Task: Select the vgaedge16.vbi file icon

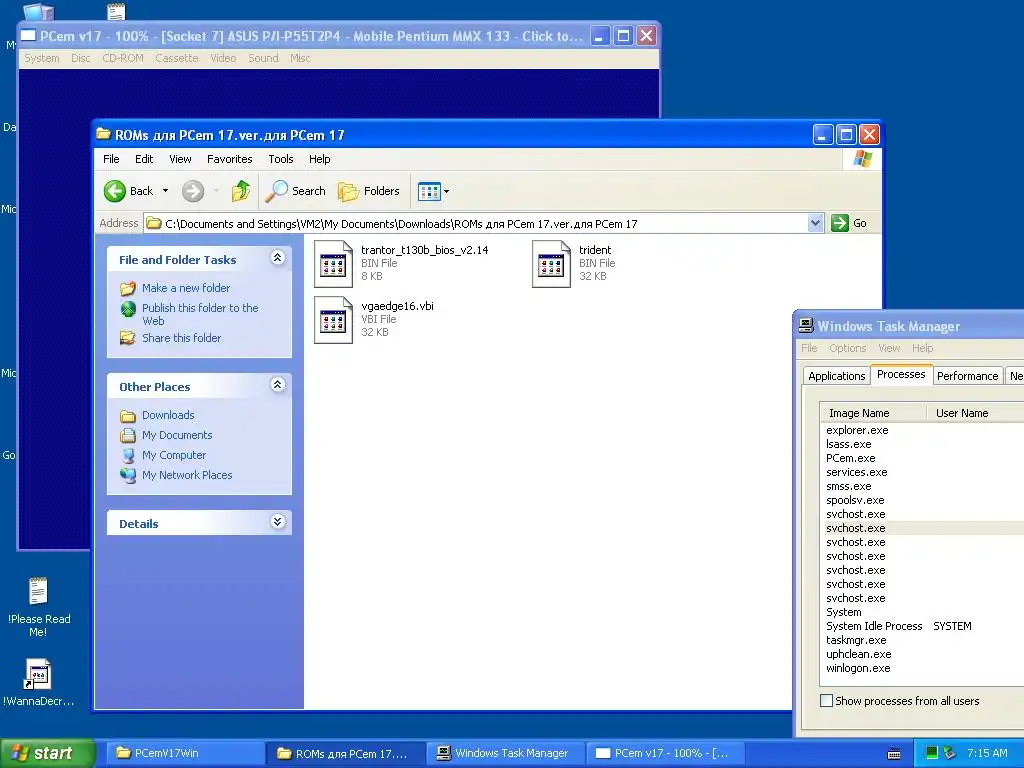Action: pyautogui.click(x=333, y=320)
